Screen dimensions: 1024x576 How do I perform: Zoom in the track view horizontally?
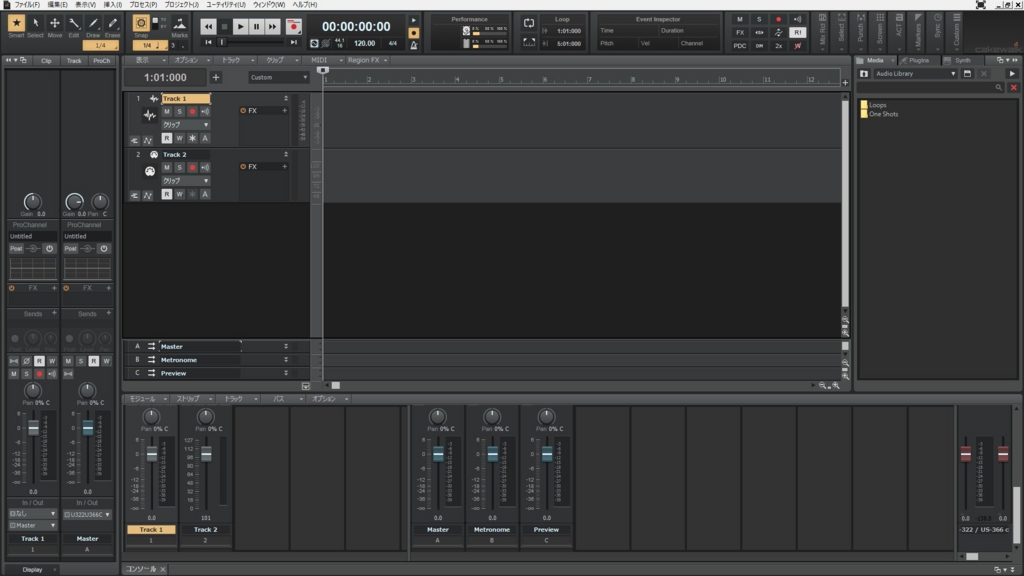tap(836, 386)
